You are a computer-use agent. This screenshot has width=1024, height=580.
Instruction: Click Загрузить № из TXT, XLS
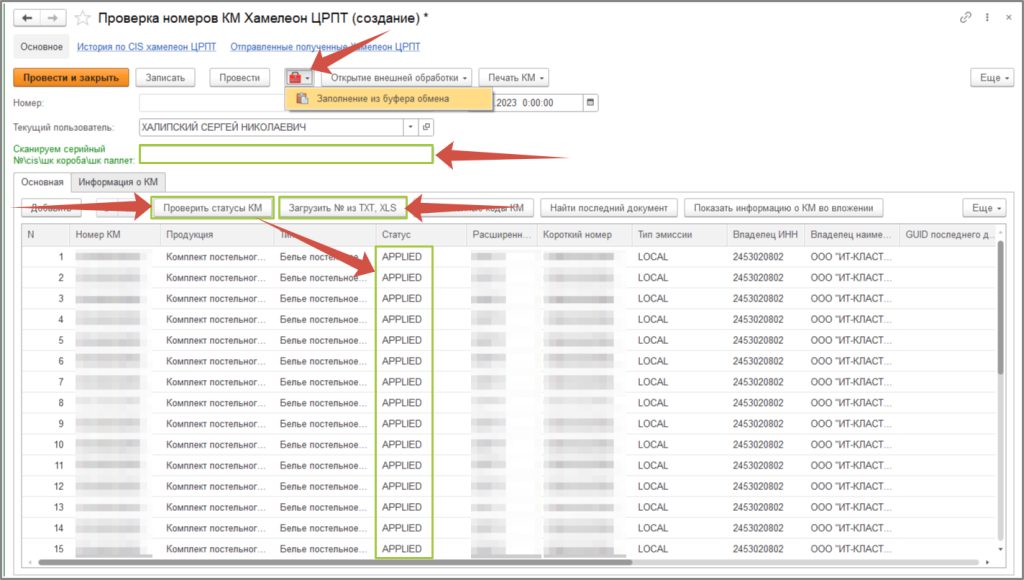point(343,208)
